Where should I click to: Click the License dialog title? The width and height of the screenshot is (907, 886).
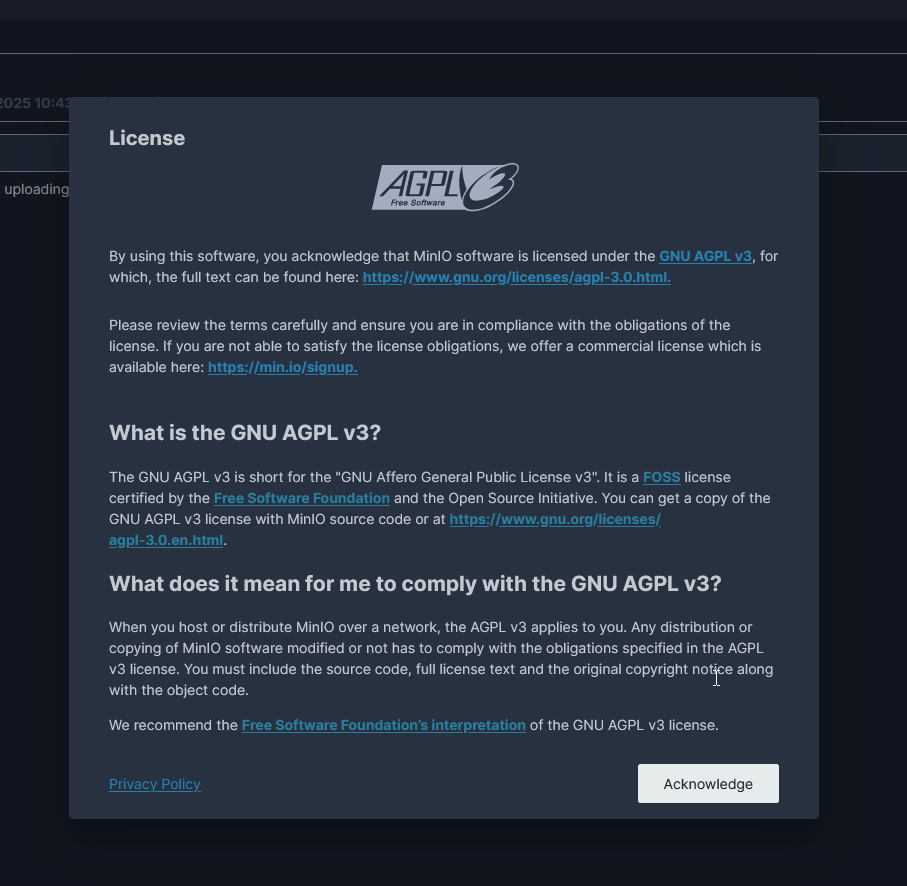pos(146,138)
